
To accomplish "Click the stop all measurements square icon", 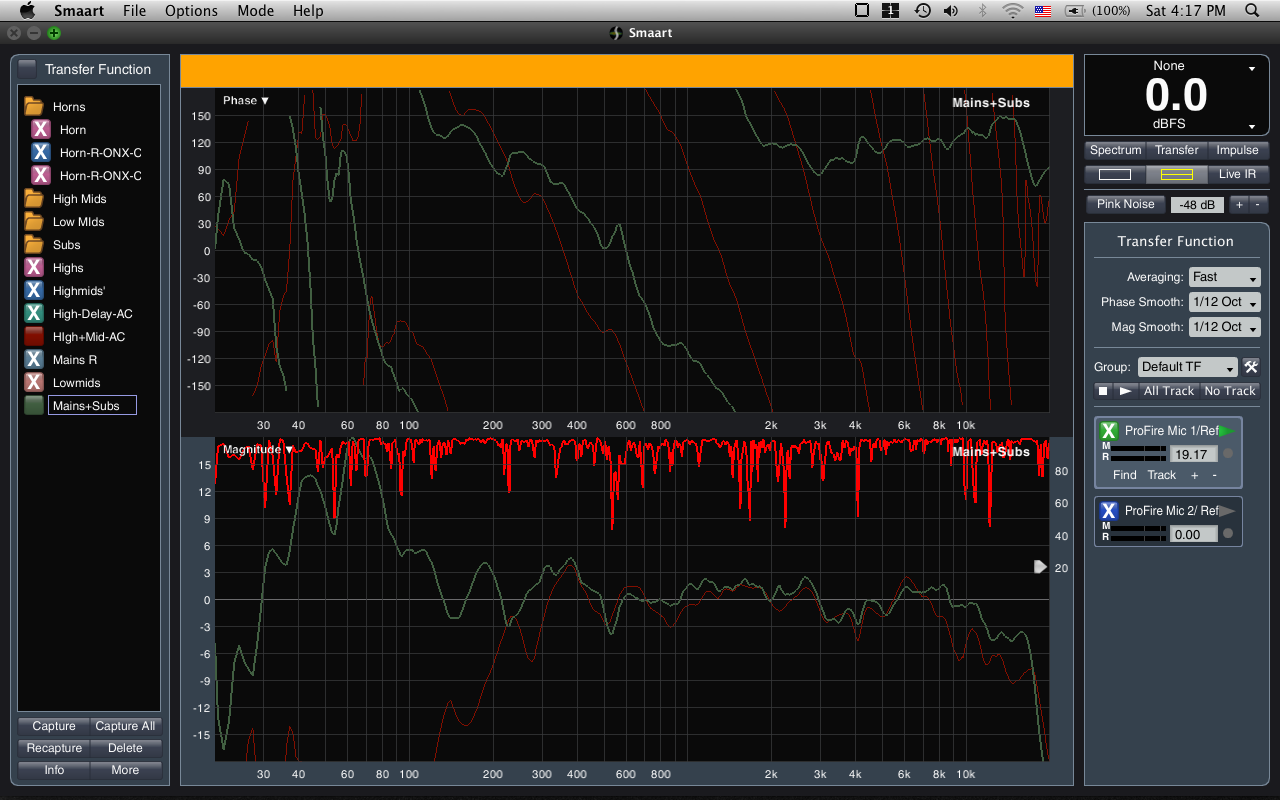I will [x=1102, y=391].
